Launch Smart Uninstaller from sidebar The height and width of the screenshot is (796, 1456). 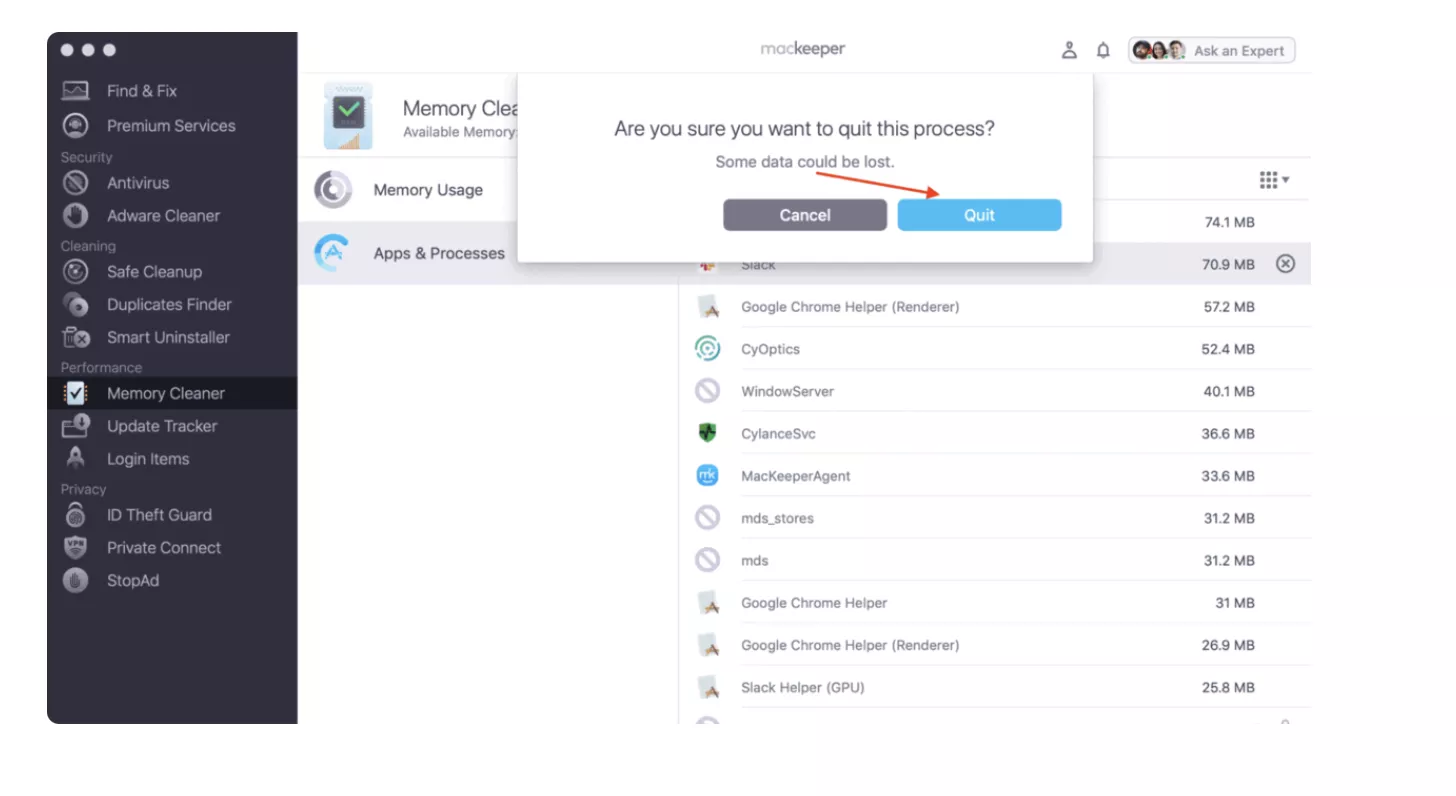click(x=167, y=338)
